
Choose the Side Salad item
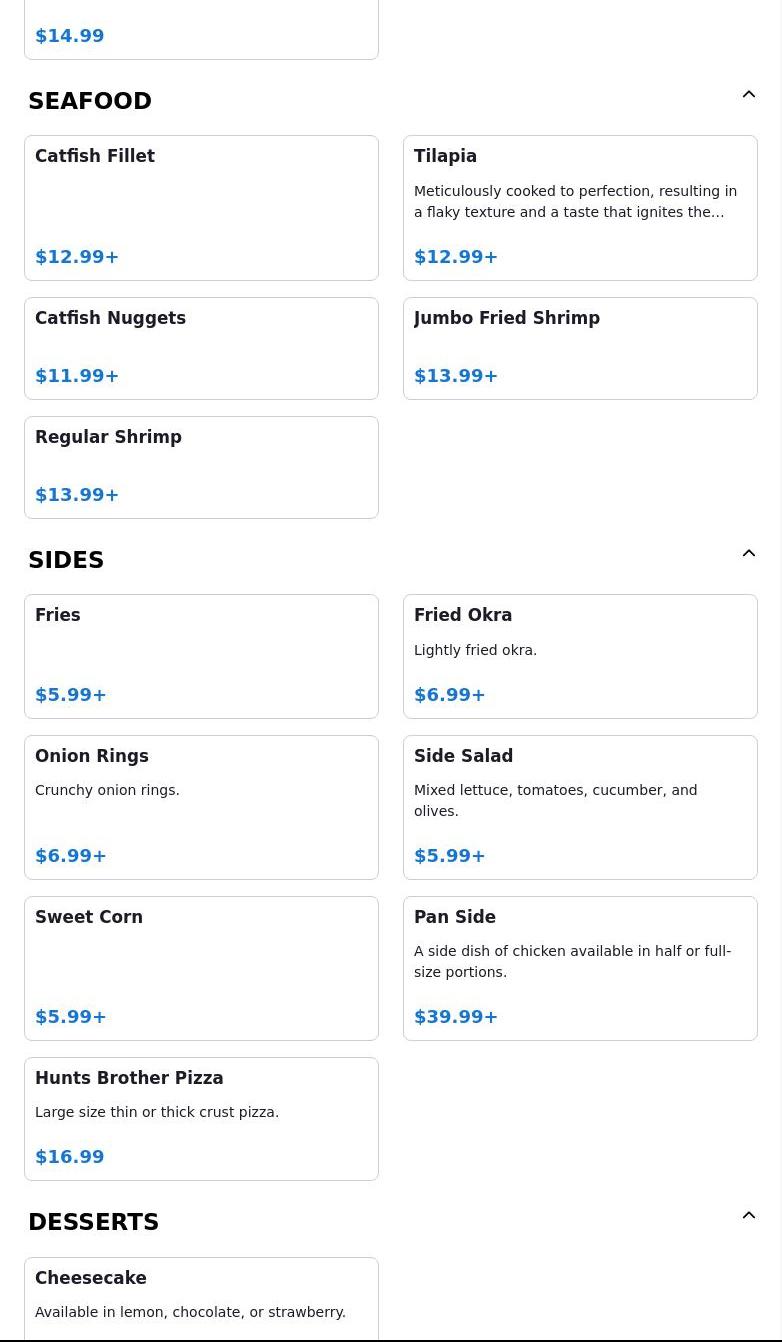coord(580,807)
